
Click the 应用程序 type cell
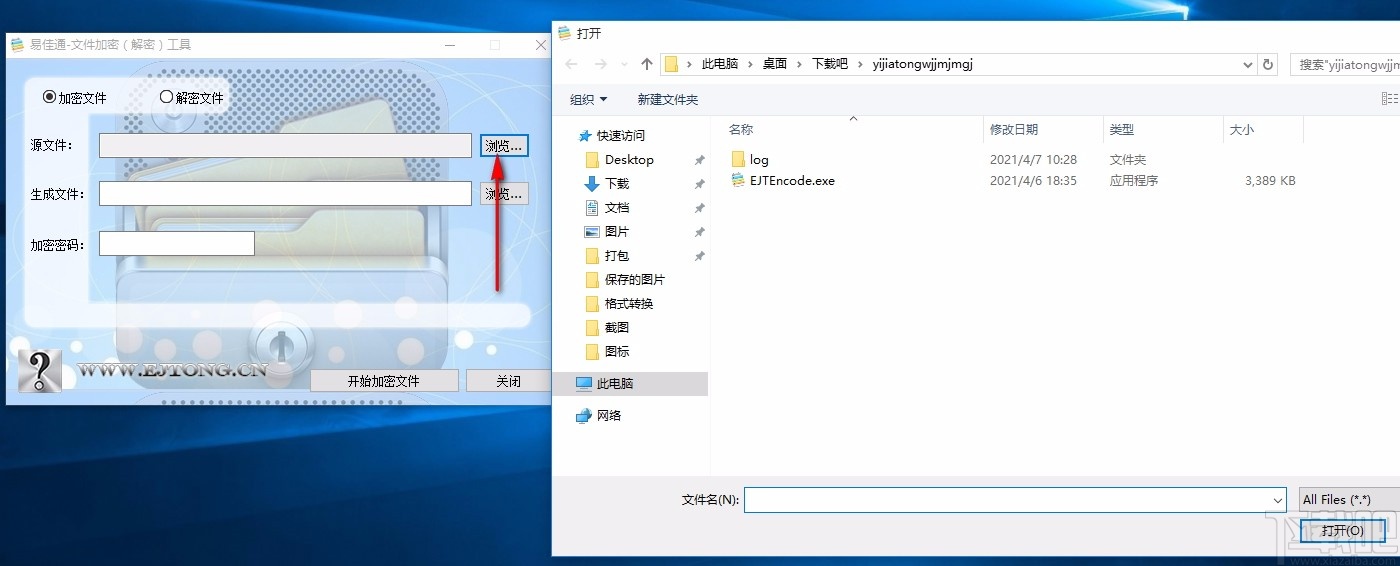click(1134, 181)
